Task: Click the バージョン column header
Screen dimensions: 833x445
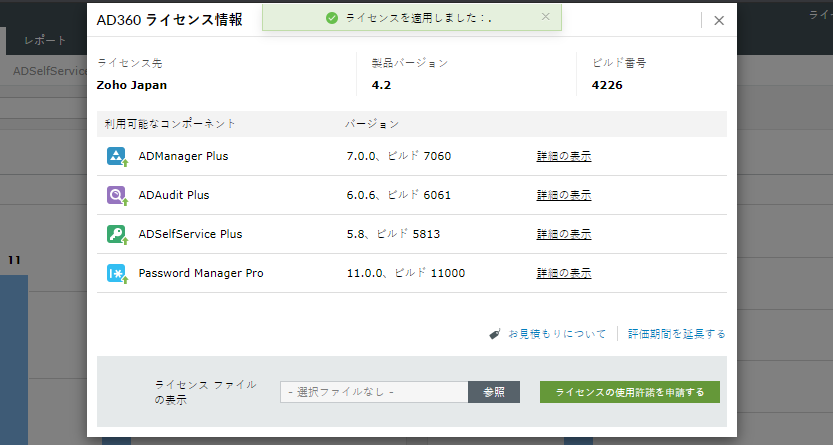Action: click(x=372, y=124)
